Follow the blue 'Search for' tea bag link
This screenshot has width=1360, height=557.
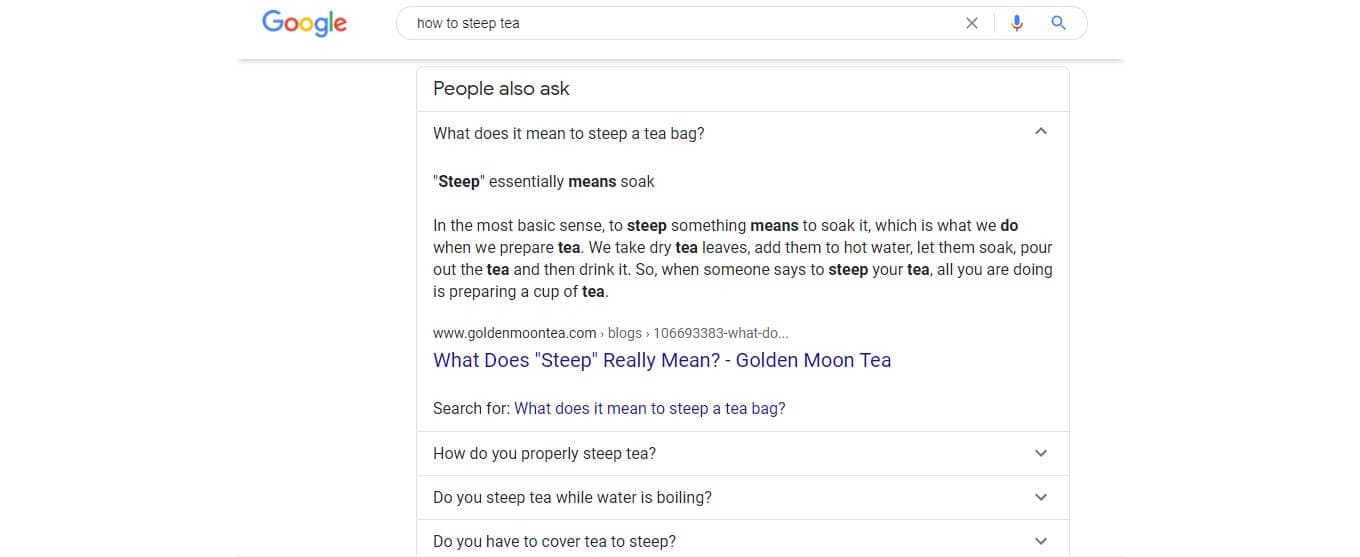tap(650, 408)
